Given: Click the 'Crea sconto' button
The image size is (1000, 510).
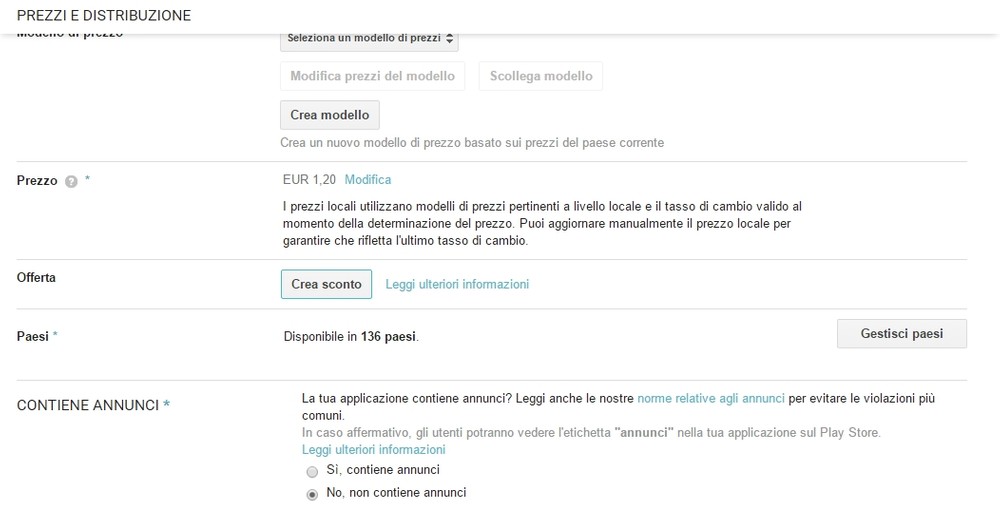Looking at the screenshot, I should (x=327, y=284).
